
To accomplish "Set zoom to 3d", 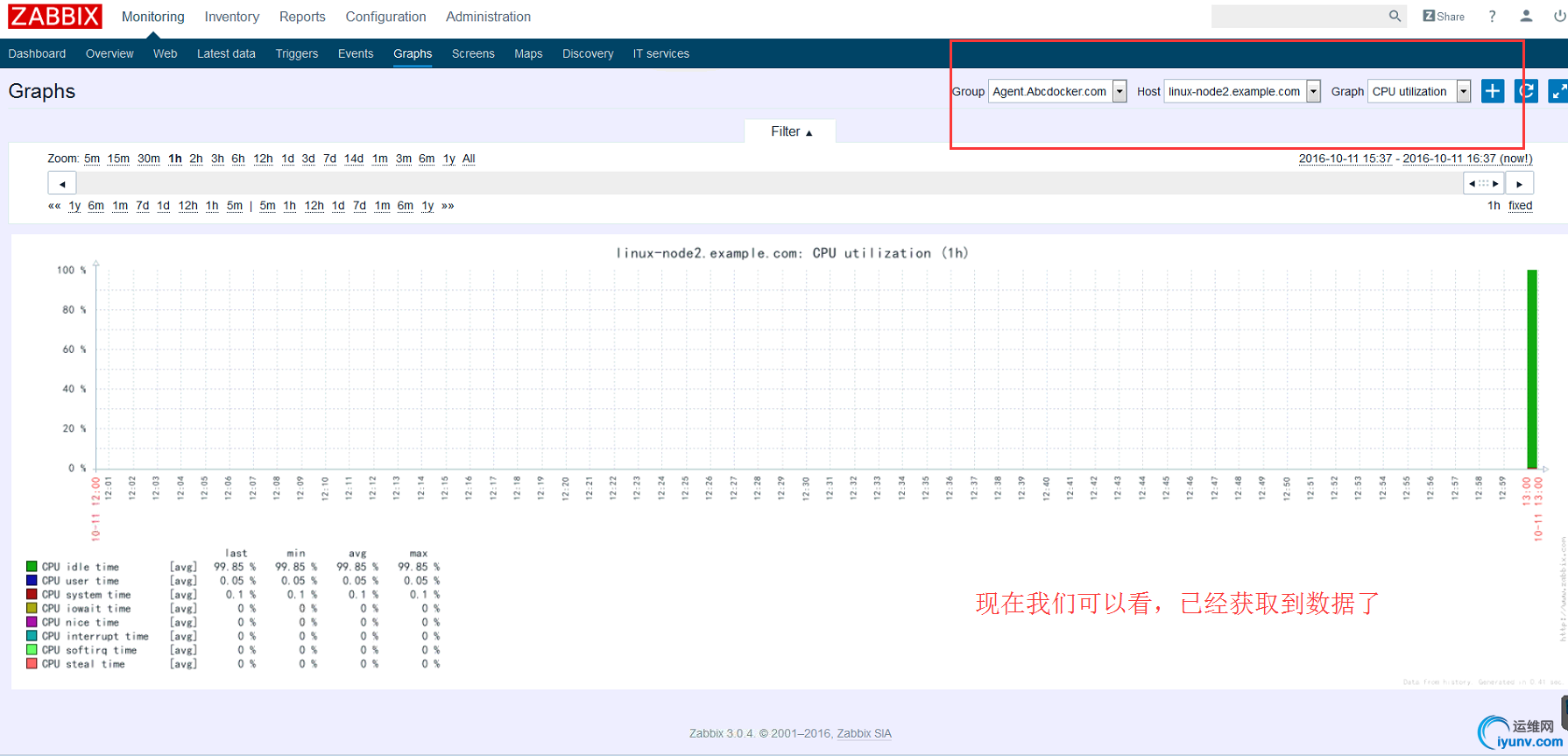I will pos(308,159).
